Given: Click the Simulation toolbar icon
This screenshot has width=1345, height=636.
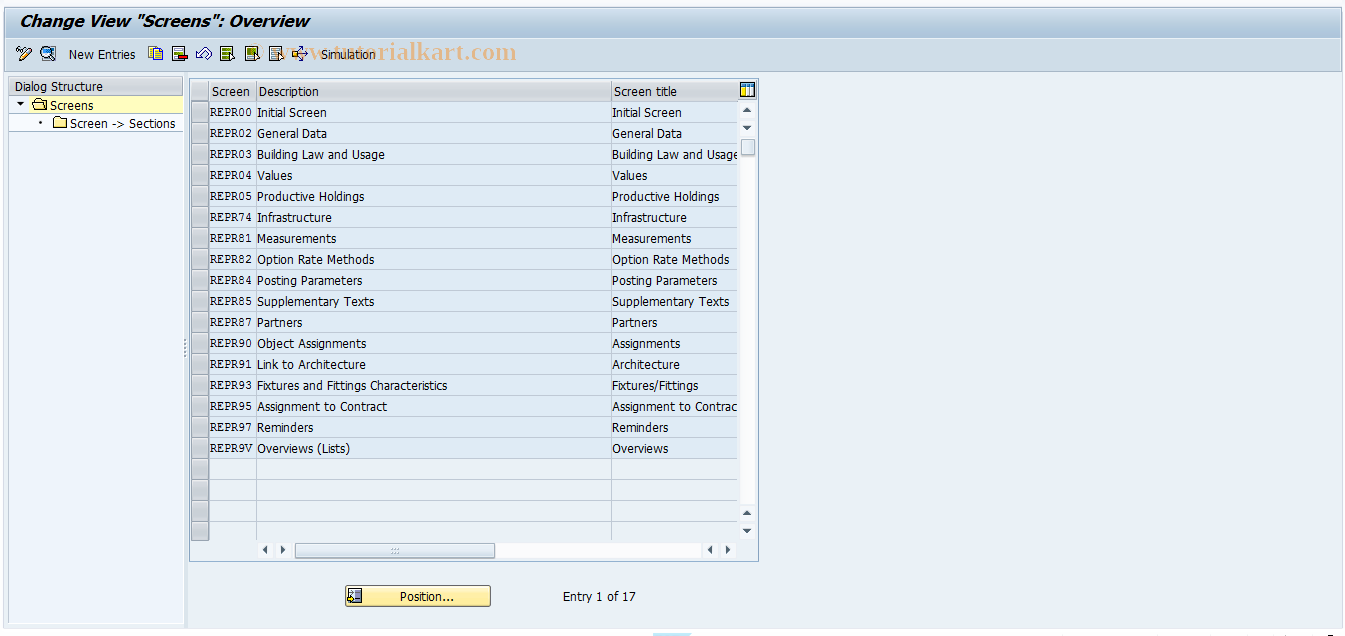Looking at the screenshot, I should pos(300,54).
